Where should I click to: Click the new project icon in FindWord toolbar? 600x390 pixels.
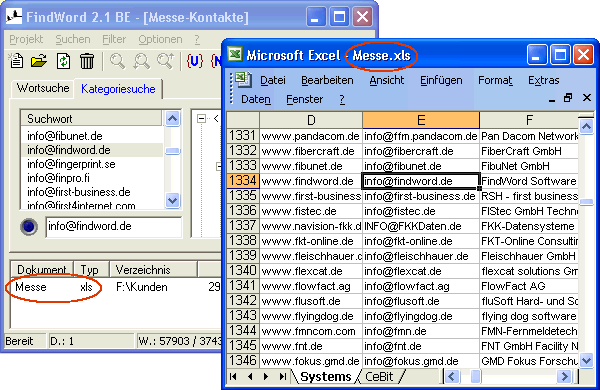16,61
